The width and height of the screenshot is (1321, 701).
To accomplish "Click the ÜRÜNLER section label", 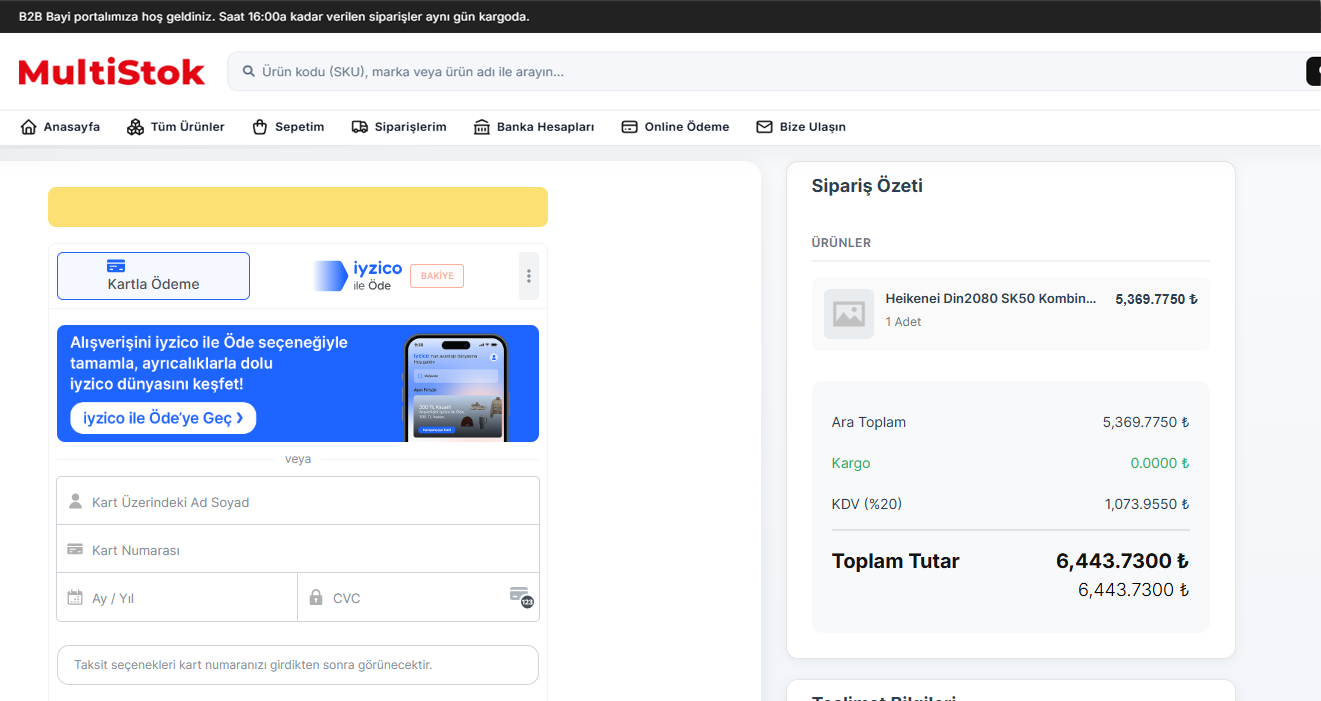I will coord(841,243).
